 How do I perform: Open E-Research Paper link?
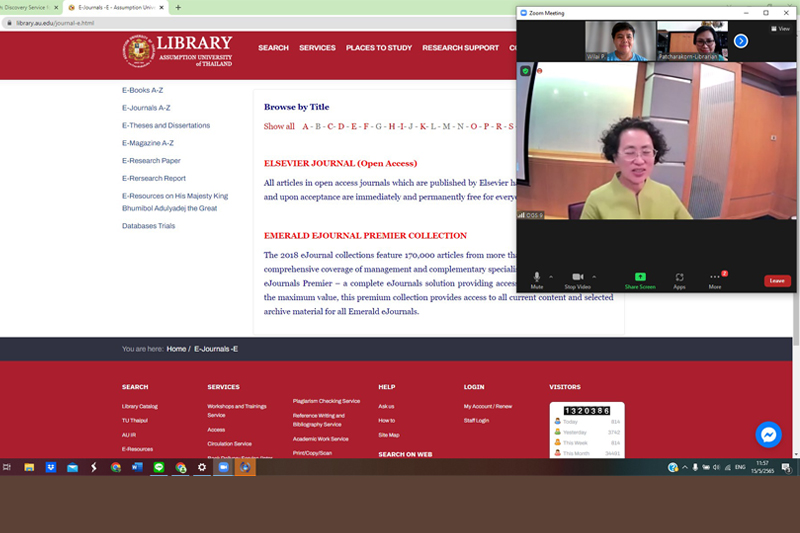[x=151, y=161]
